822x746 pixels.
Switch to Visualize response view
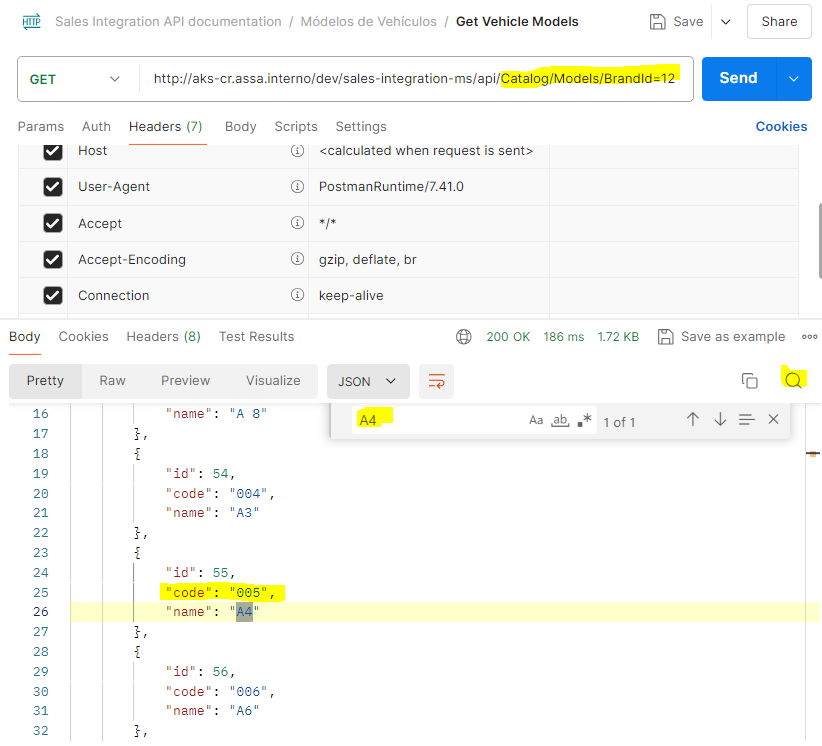(273, 381)
